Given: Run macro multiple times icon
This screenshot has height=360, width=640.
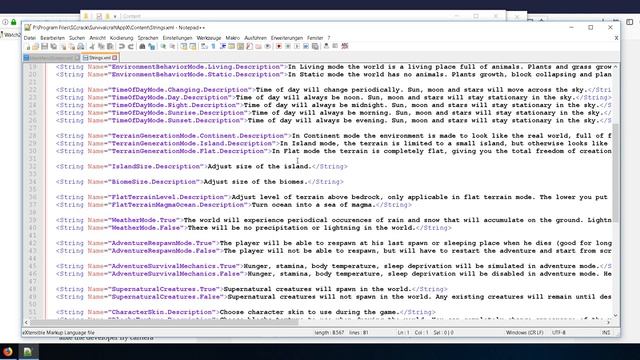Looking at the screenshot, I should tap(306, 46).
